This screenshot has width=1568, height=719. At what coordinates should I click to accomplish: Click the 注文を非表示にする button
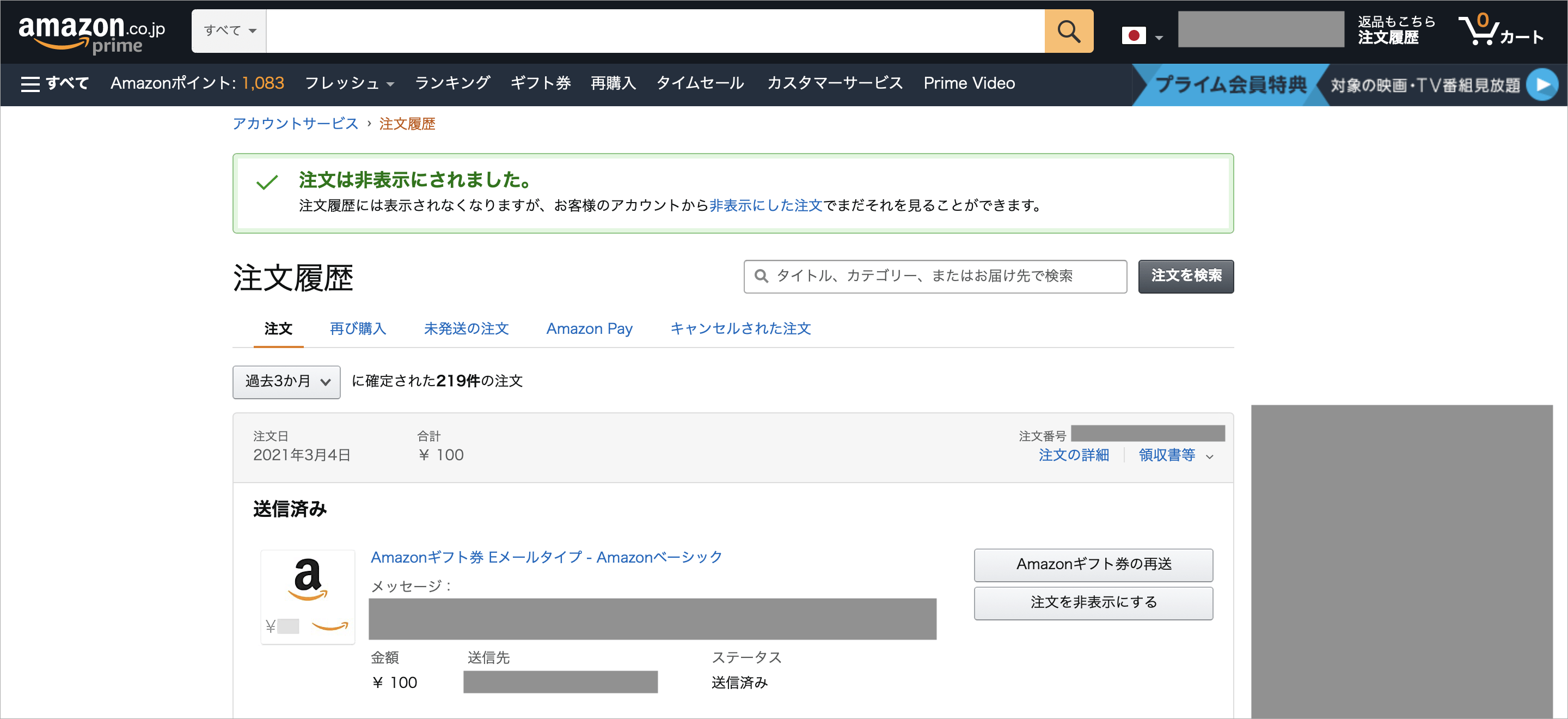coord(1093,603)
